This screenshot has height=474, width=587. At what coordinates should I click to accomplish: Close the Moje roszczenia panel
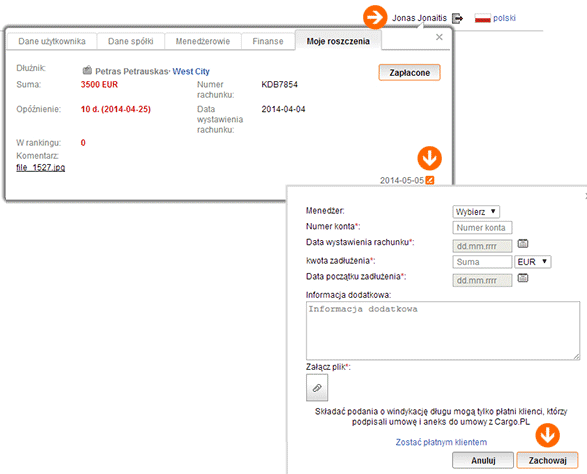tap(439, 37)
